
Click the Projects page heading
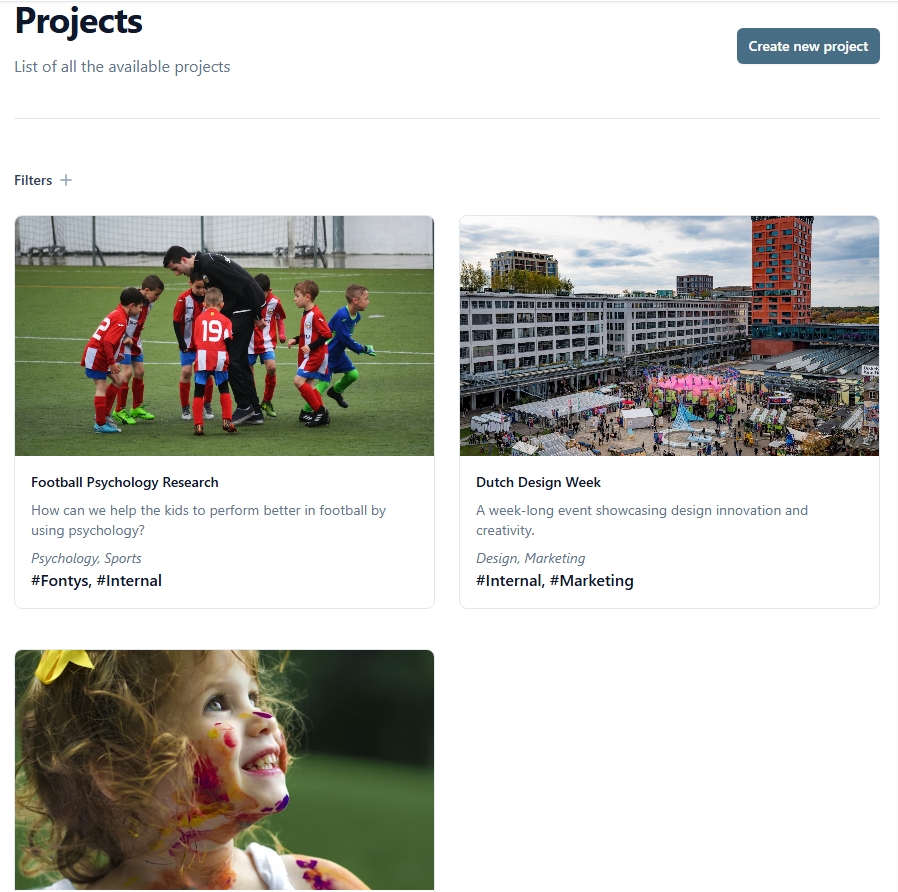pyautogui.click(x=78, y=22)
